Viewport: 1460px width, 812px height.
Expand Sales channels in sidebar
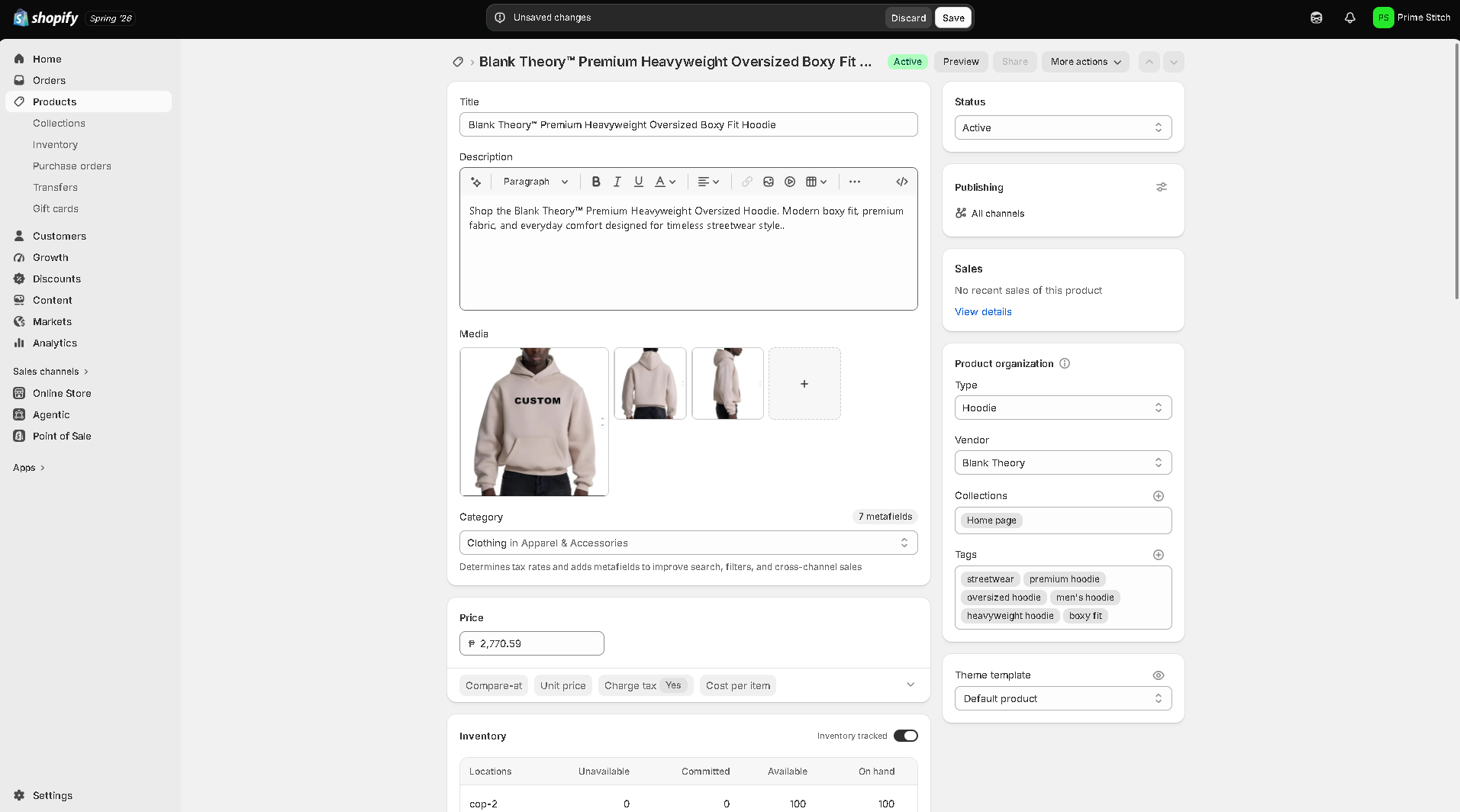50,372
